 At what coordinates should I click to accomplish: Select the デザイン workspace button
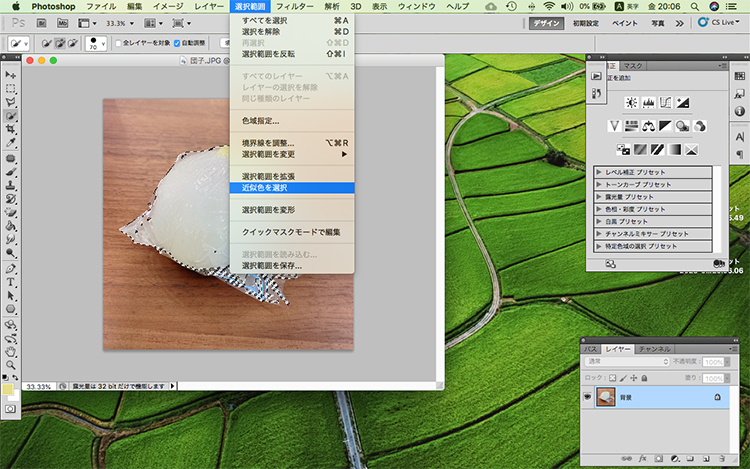(546, 23)
